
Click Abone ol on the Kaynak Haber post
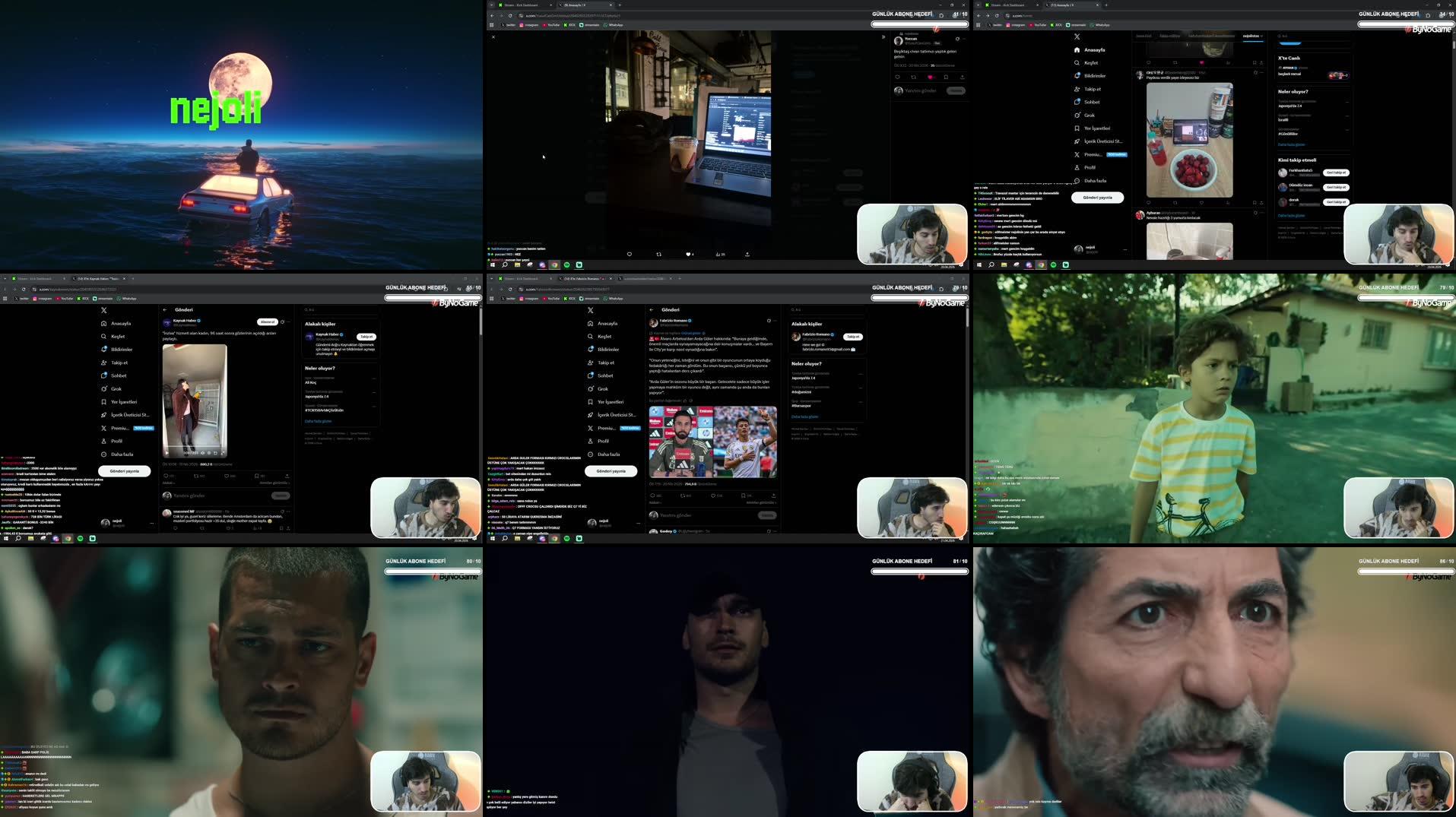coord(268,321)
